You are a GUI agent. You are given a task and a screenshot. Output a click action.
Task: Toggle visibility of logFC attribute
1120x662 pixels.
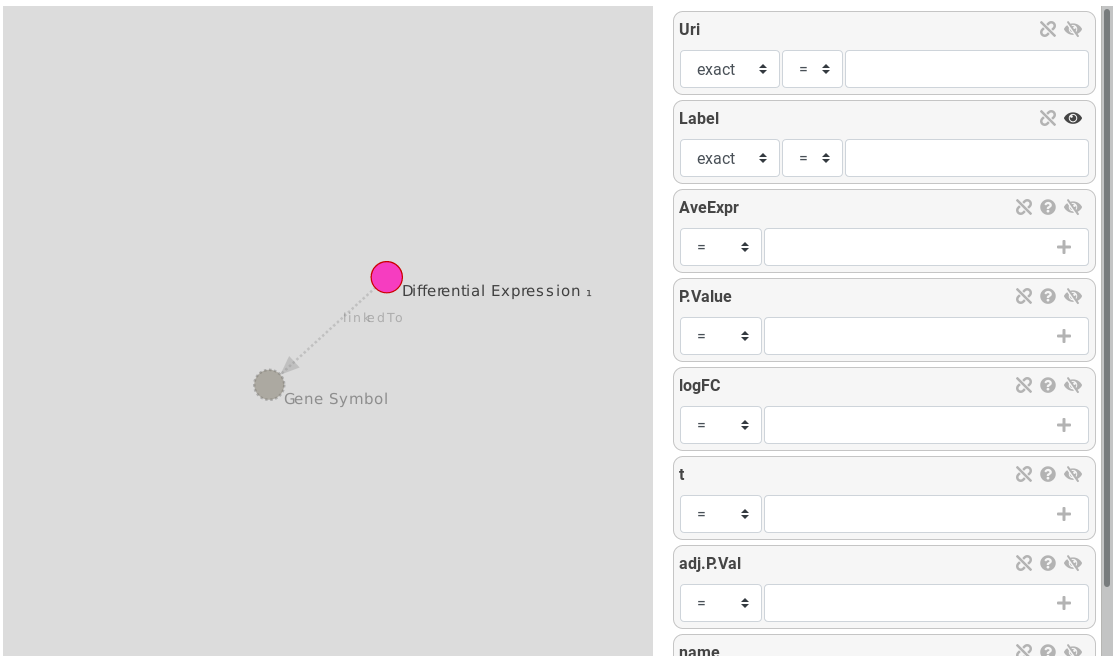1073,386
